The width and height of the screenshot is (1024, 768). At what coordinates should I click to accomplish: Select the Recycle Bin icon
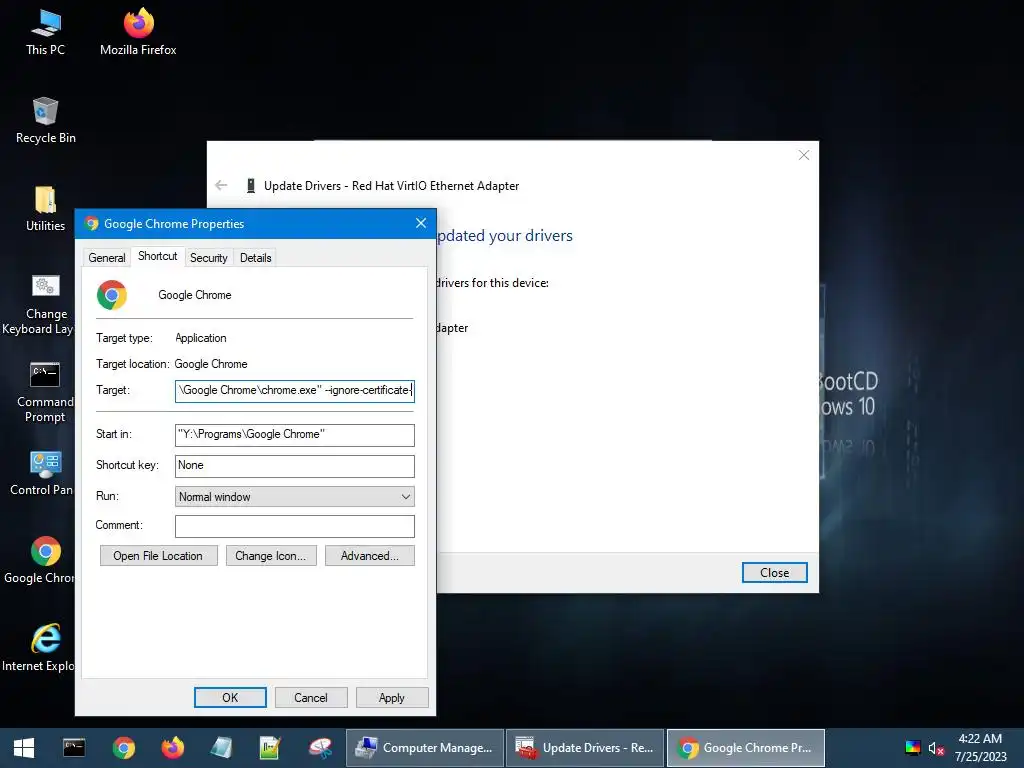point(45,121)
